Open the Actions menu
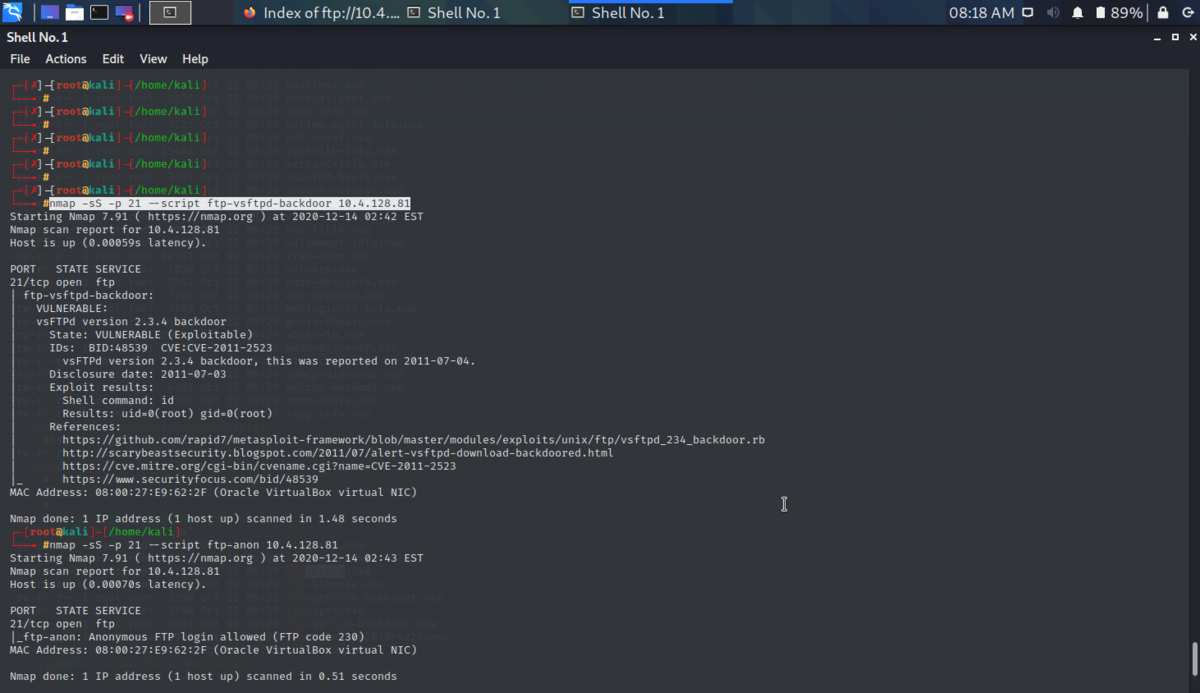 pyautogui.click(x=66, y=59)
